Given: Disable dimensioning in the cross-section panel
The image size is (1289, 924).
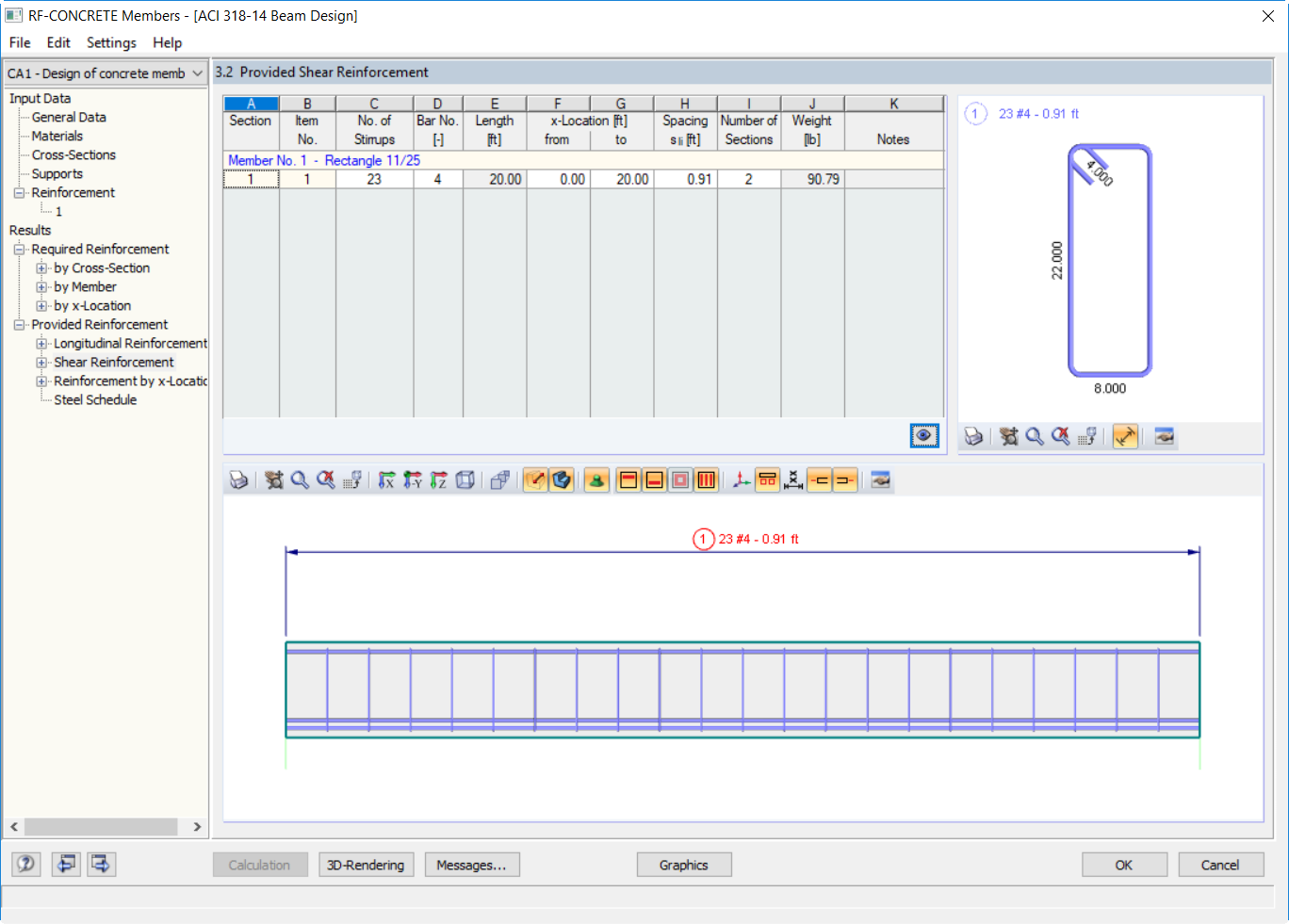Looking at the screenshot, I should (1125, 436).
